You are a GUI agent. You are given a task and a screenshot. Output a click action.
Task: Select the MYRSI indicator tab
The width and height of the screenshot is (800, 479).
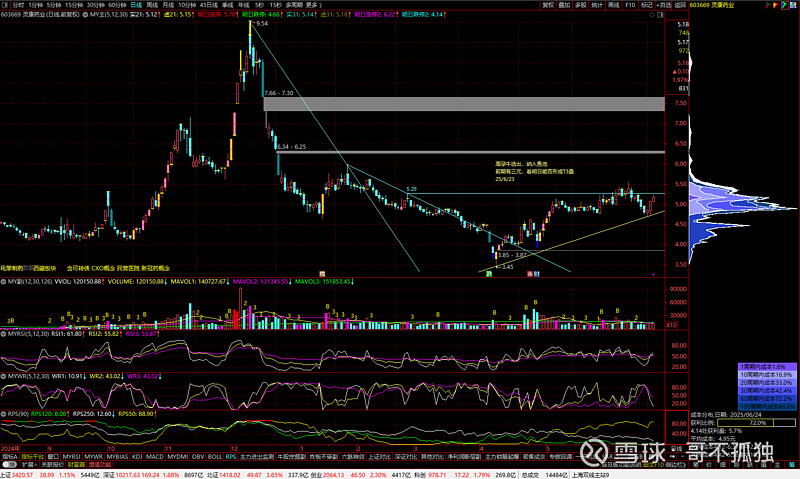[71, 457]
